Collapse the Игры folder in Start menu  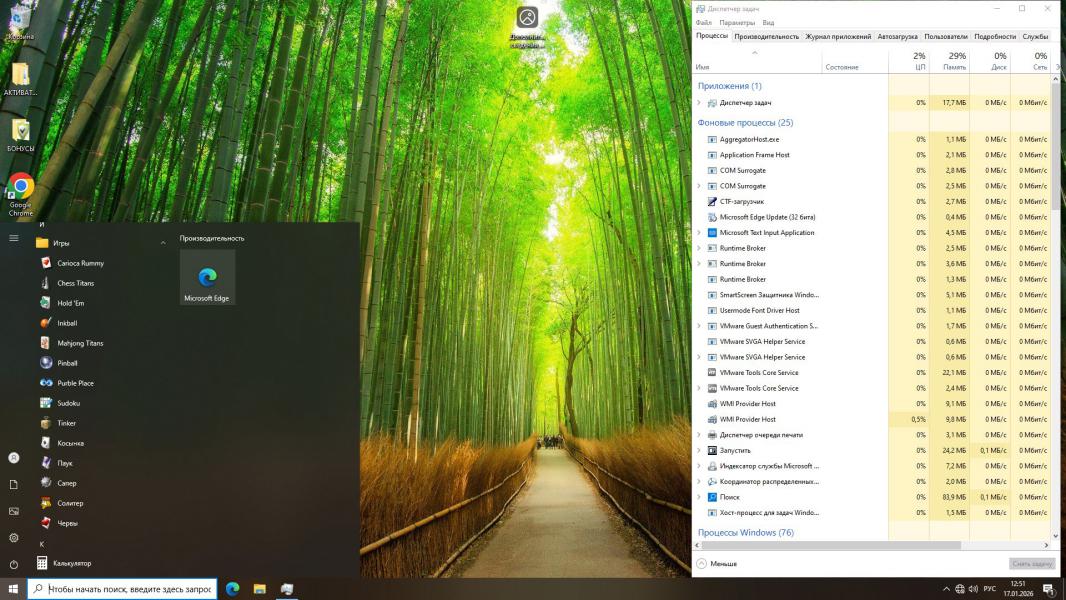click(163, 243)
